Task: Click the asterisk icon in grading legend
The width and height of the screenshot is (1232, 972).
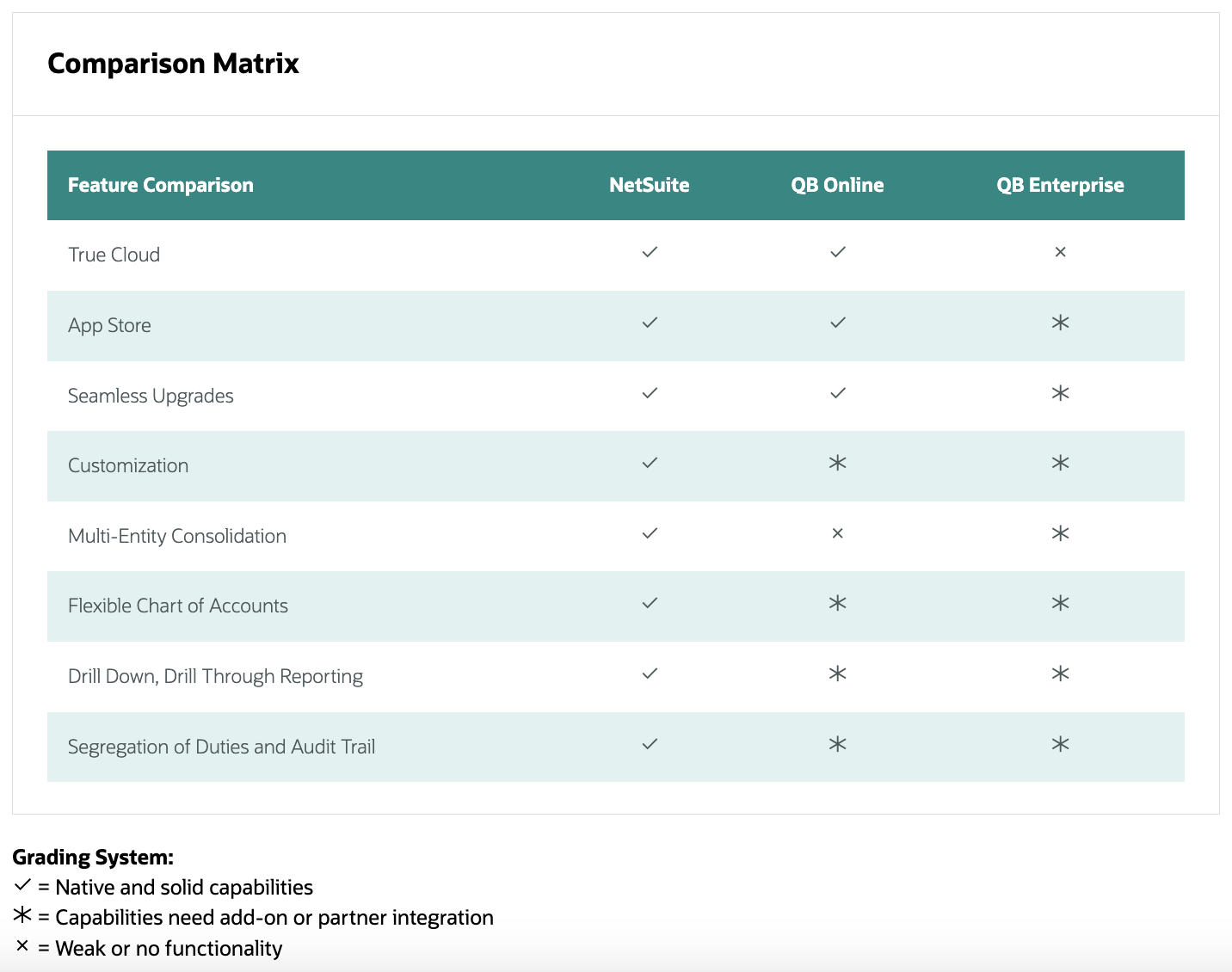Action: pyautogui.click(x=22, y=914)
